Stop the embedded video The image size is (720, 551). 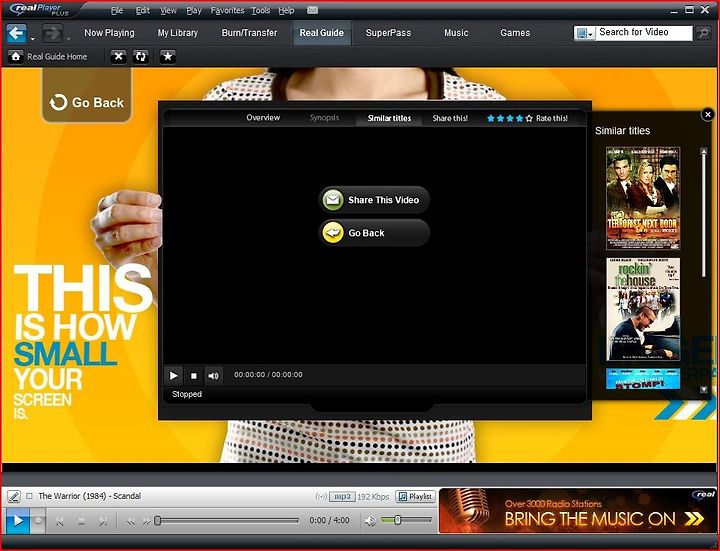pos(194,376)
